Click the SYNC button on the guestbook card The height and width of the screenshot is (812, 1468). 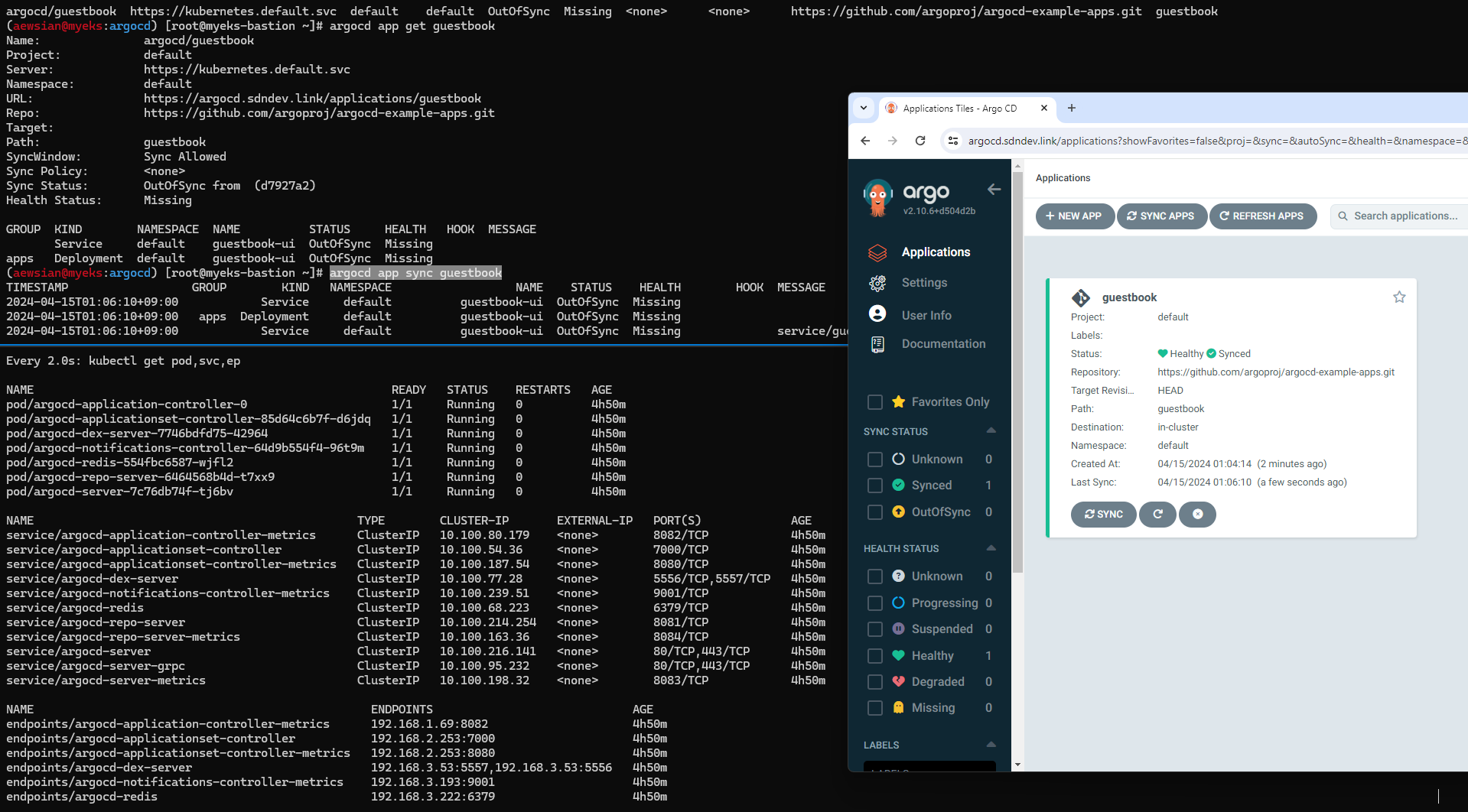pos(1104,514)
